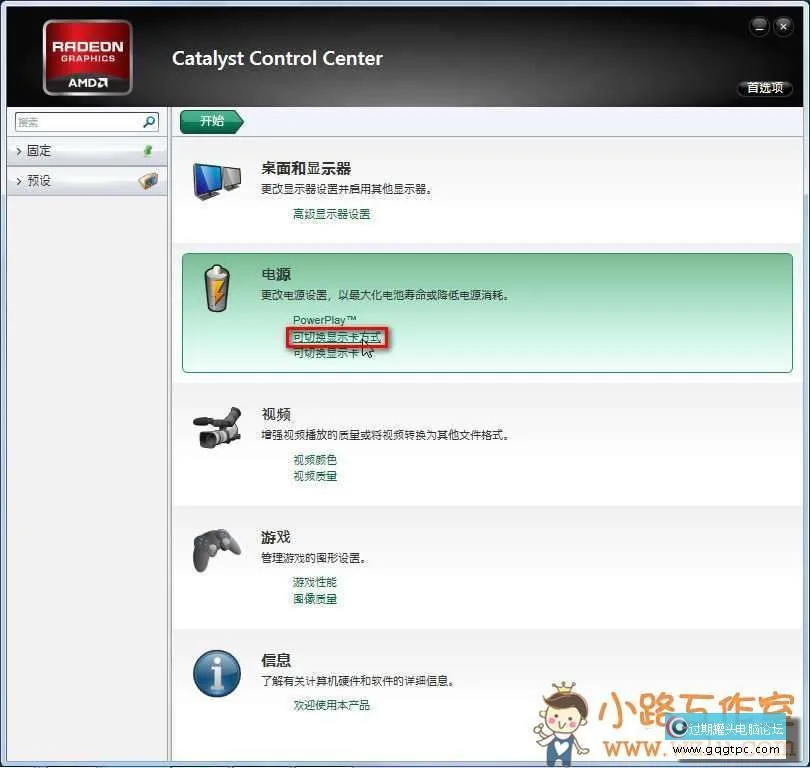Click the preset box icon beside 预设
This screenshot has width=810, height=768.
[146, 181]
